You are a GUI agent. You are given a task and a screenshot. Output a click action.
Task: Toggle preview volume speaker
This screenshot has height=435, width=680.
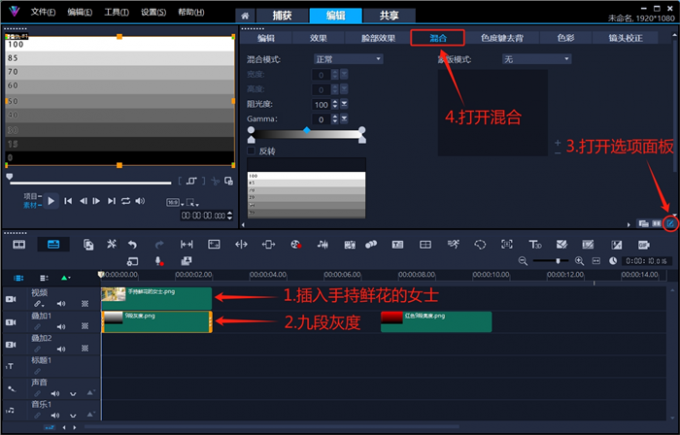140,201
